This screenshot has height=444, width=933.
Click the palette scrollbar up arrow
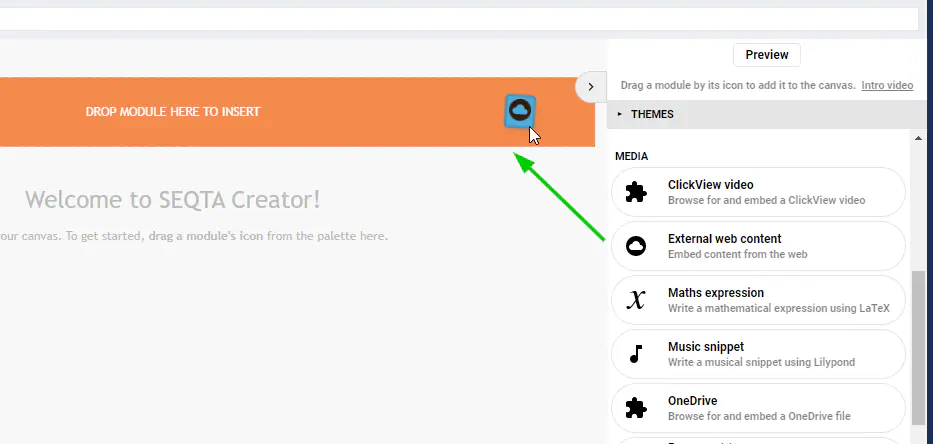[918, 138]
